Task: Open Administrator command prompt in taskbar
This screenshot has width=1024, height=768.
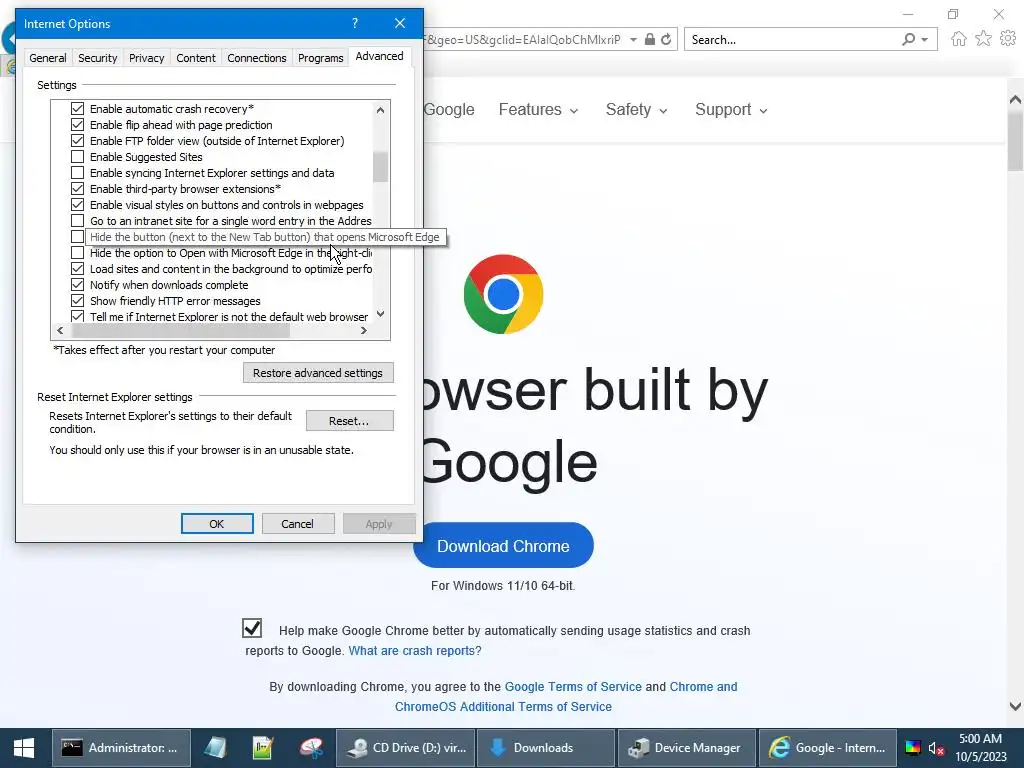Action: pyautogui.click(x=121, y=748)
